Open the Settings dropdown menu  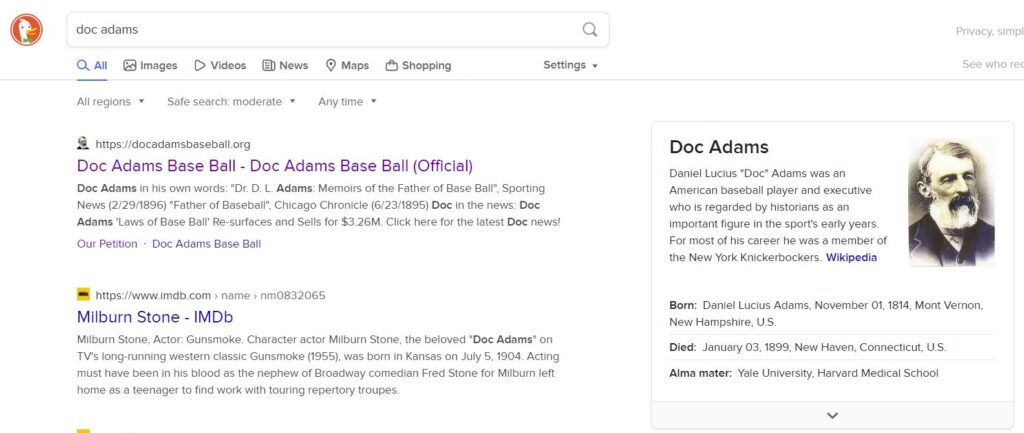coord(570,65)
